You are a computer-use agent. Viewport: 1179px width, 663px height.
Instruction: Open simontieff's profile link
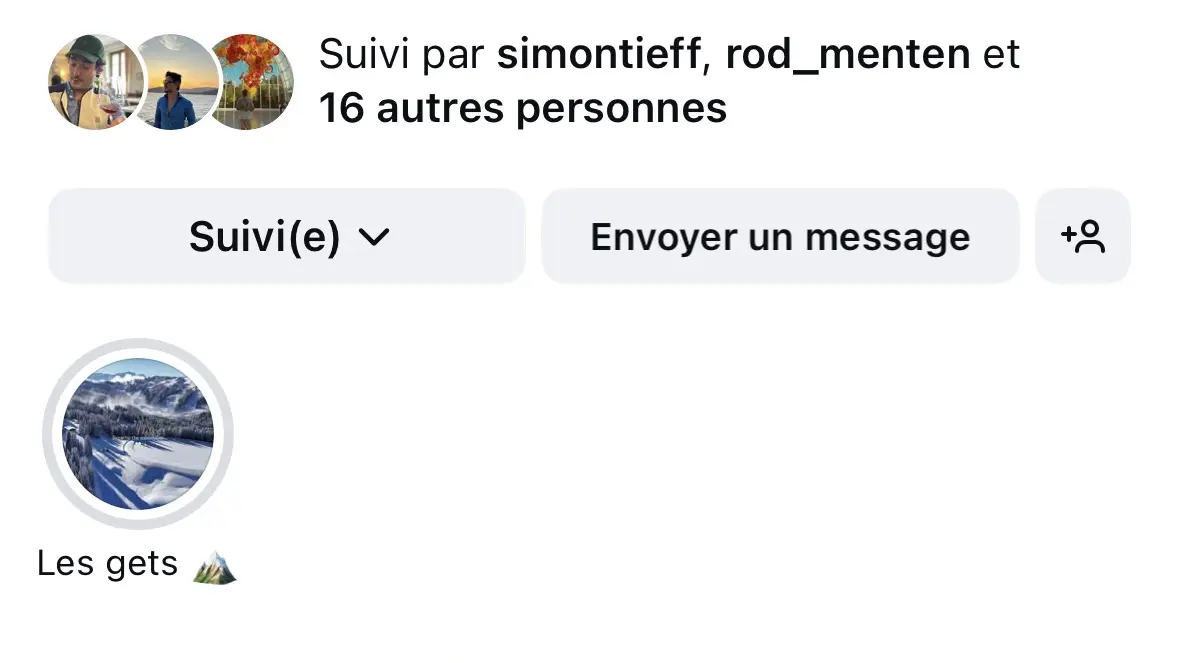pos(599,55)
